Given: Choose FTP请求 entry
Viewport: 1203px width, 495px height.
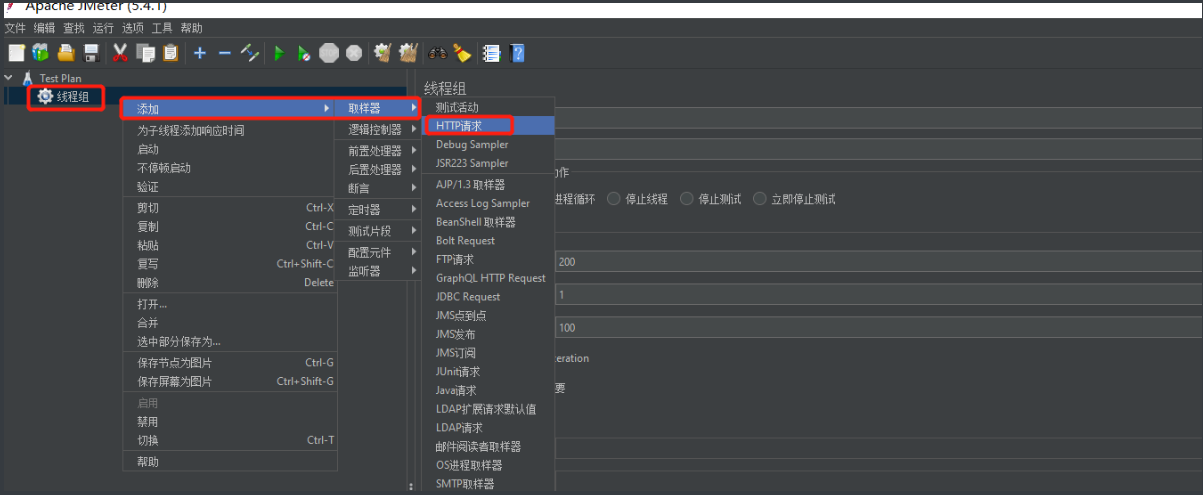Looking at the screenshot, I should coord(489,259).
